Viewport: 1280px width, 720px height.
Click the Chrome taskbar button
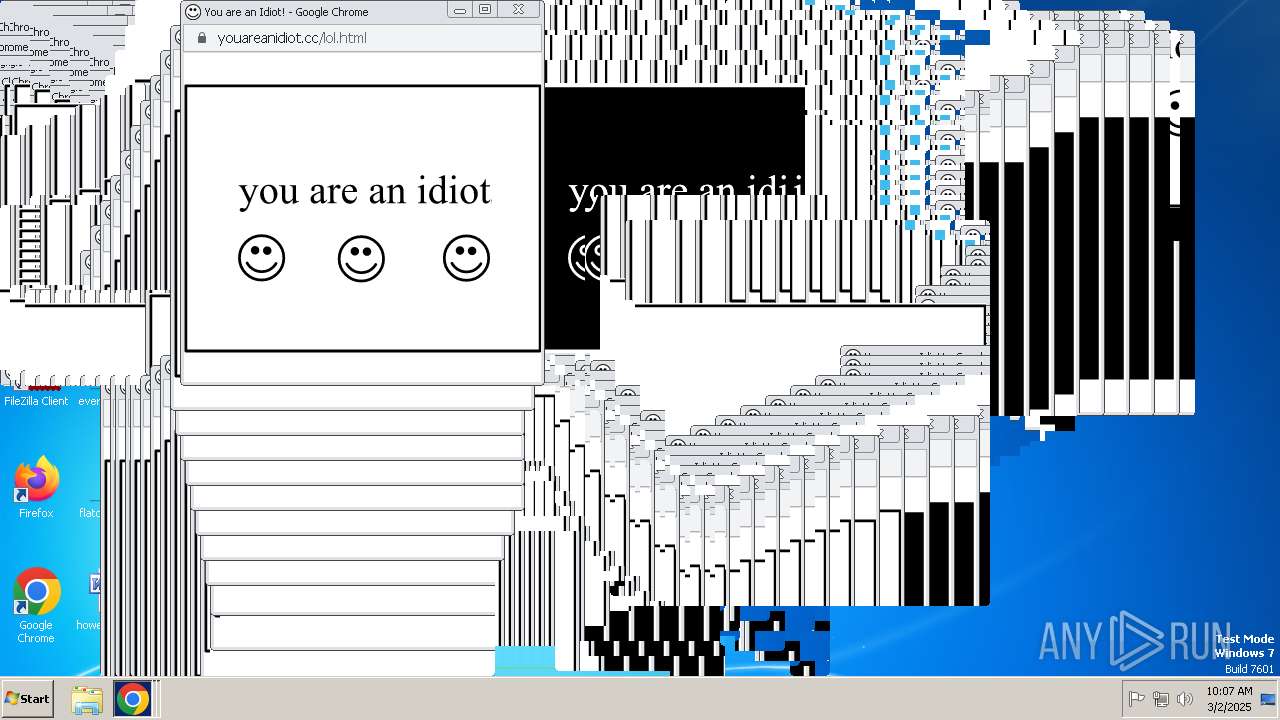(x=132, y=699)
